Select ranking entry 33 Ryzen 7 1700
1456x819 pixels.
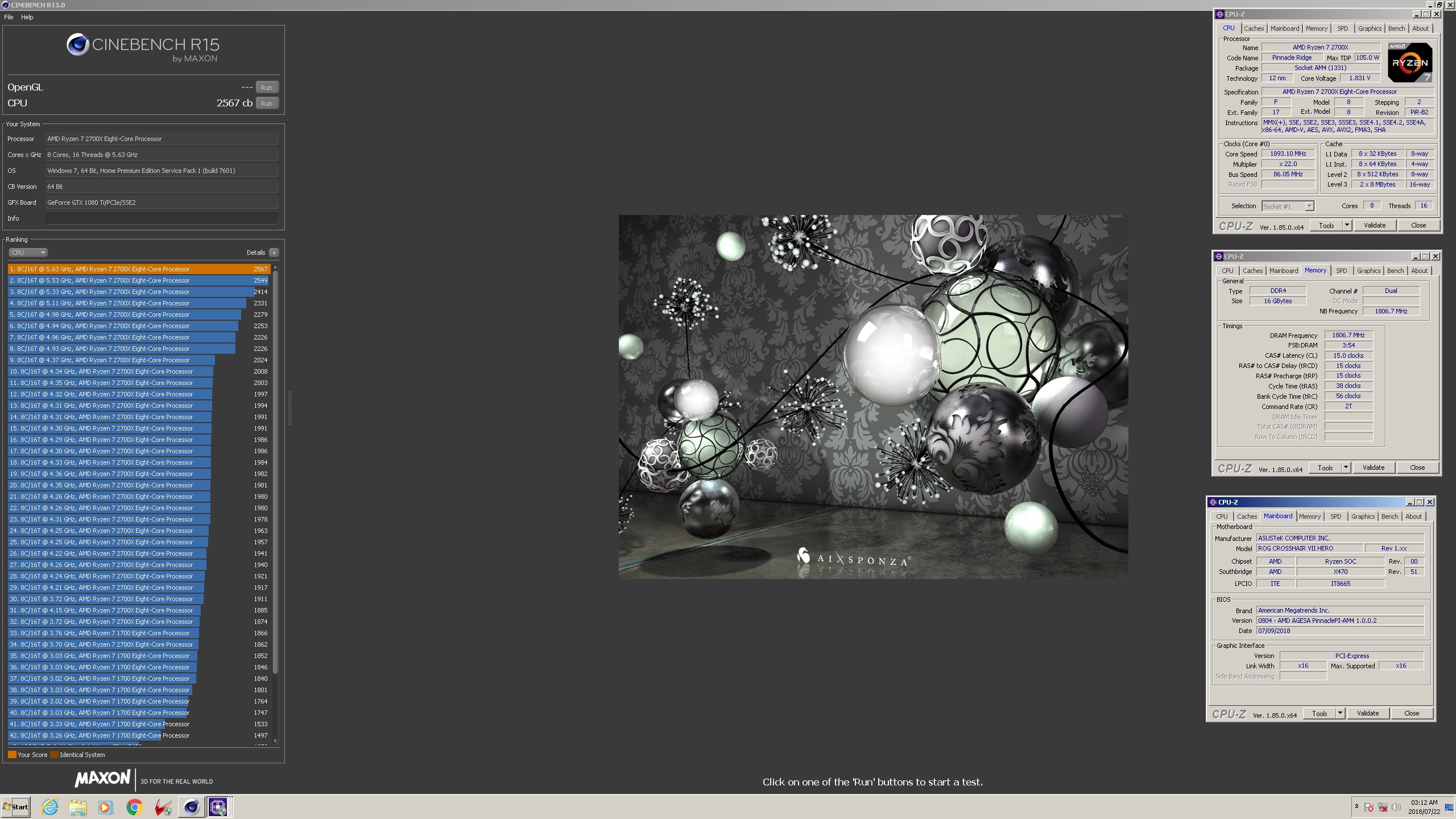(139, 633)
